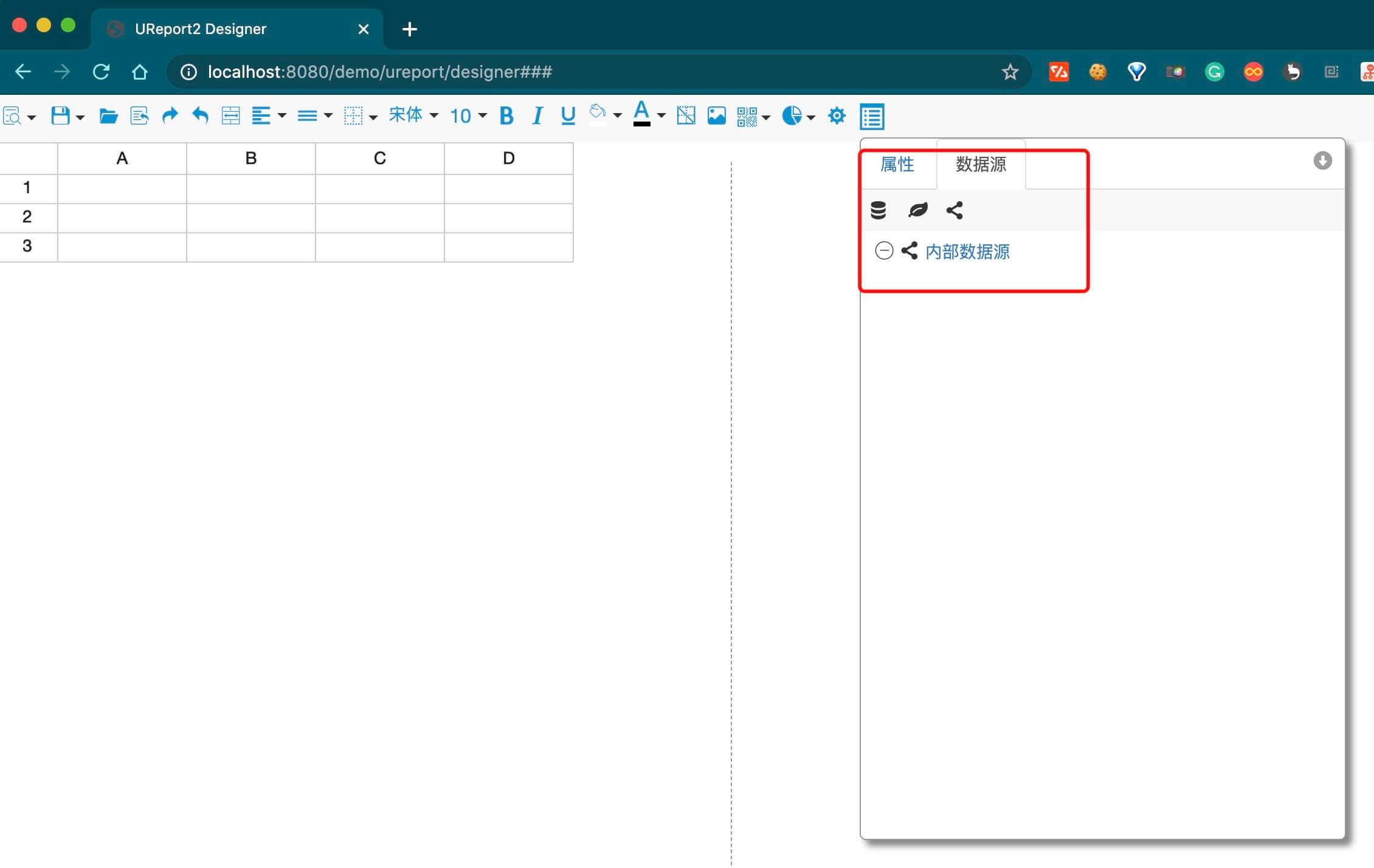Select the 内部数据源 datasource link
Image resolution: width=1374 pixels, height=868 pixels.
[967, 252]
